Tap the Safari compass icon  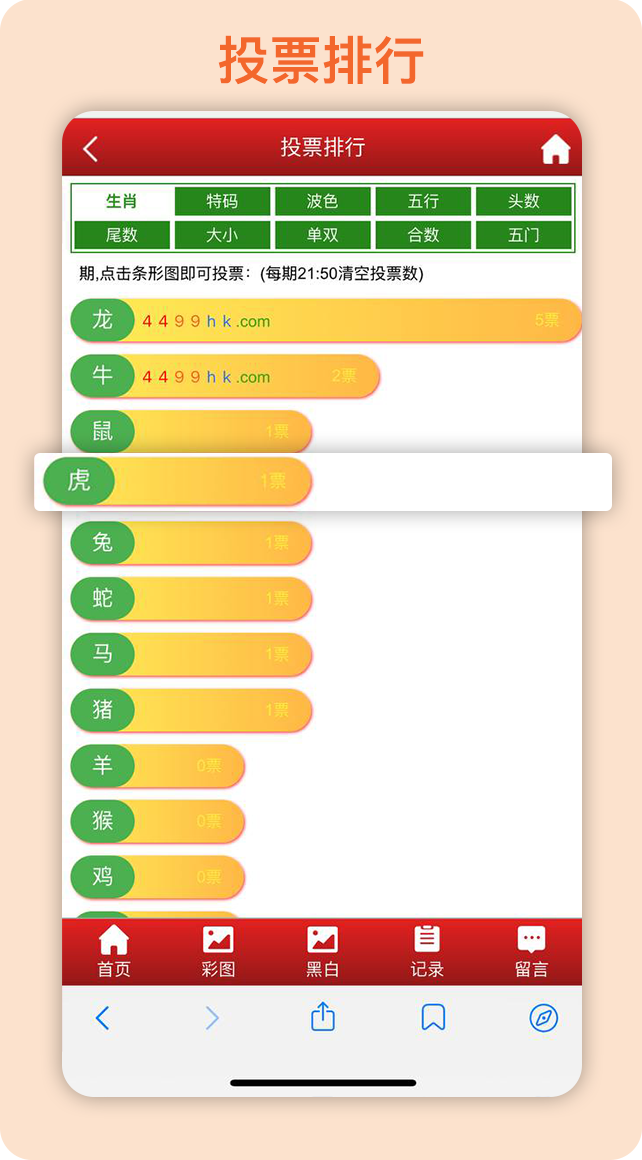543,1018
